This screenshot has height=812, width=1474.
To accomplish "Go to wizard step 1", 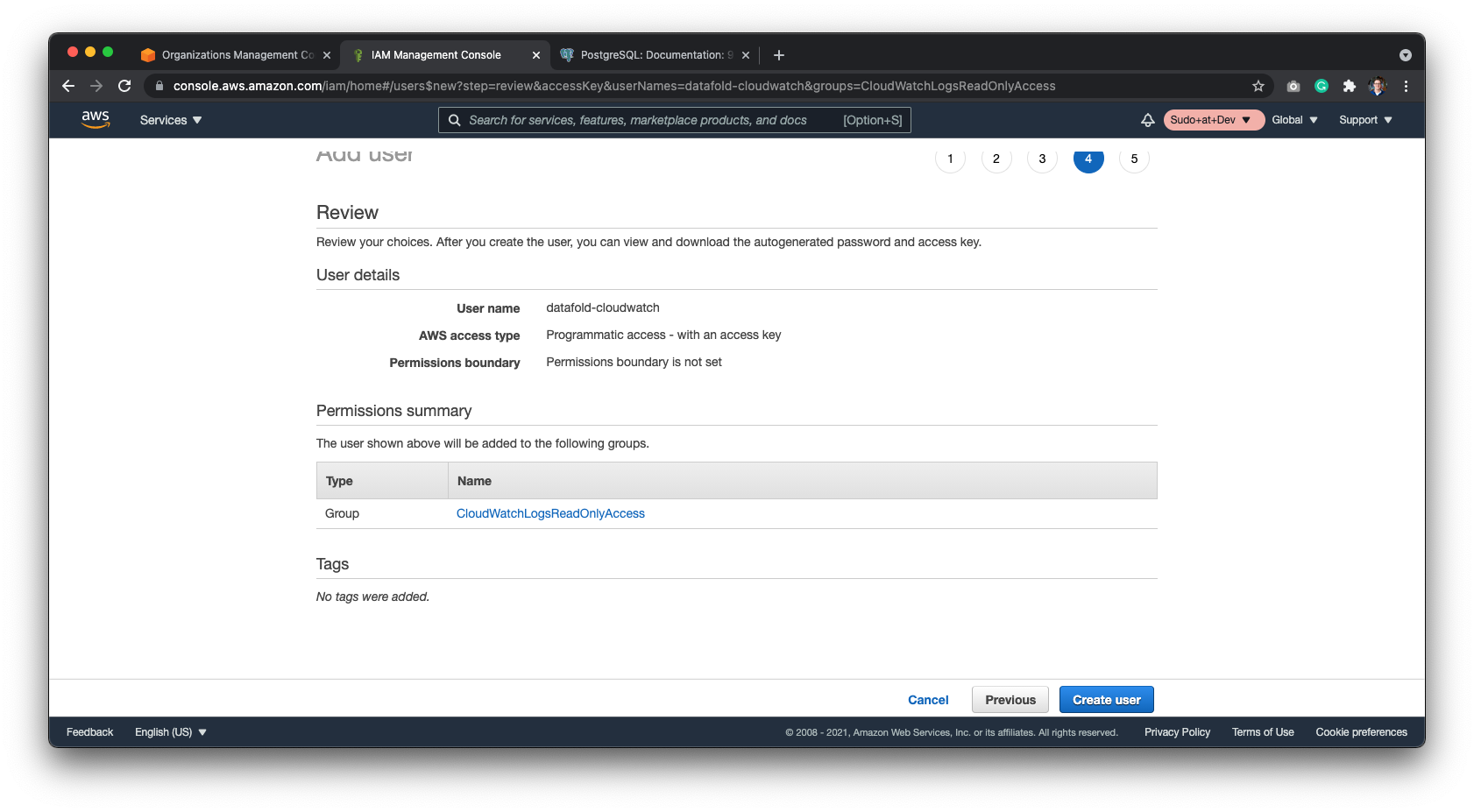I will (x=950, y=159).
